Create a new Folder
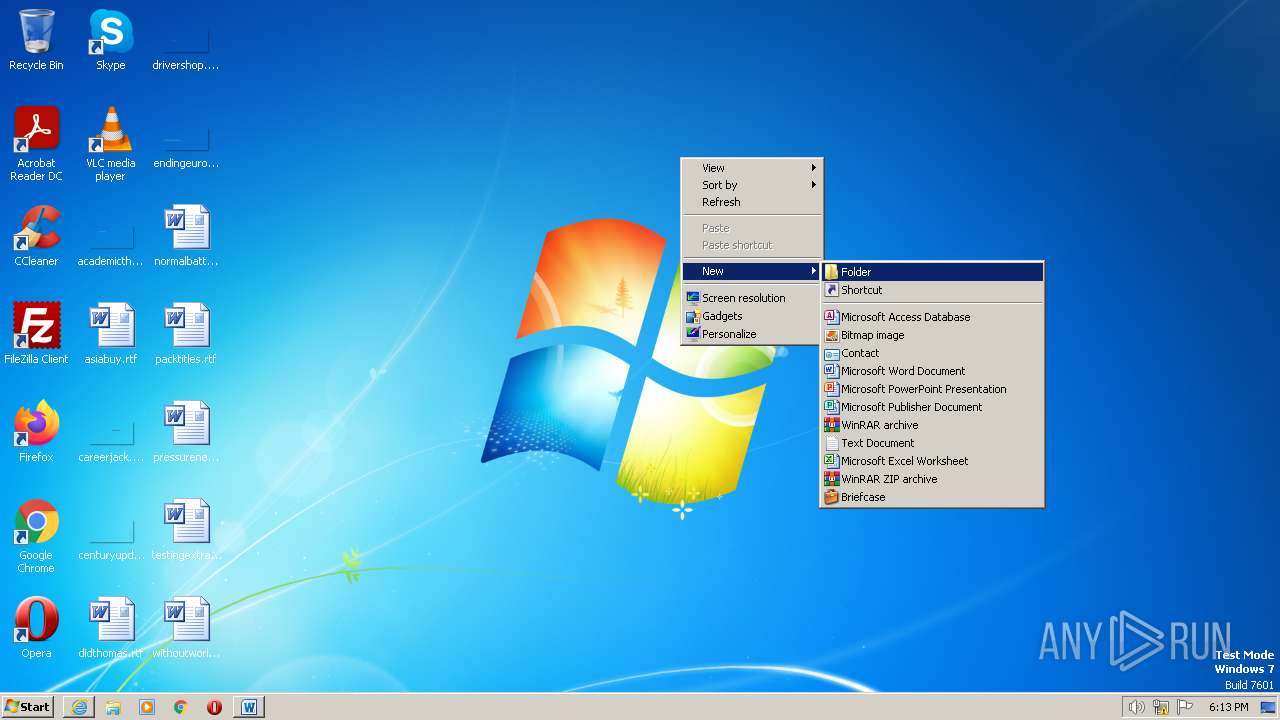The image size is (1280, 720). 933,272
